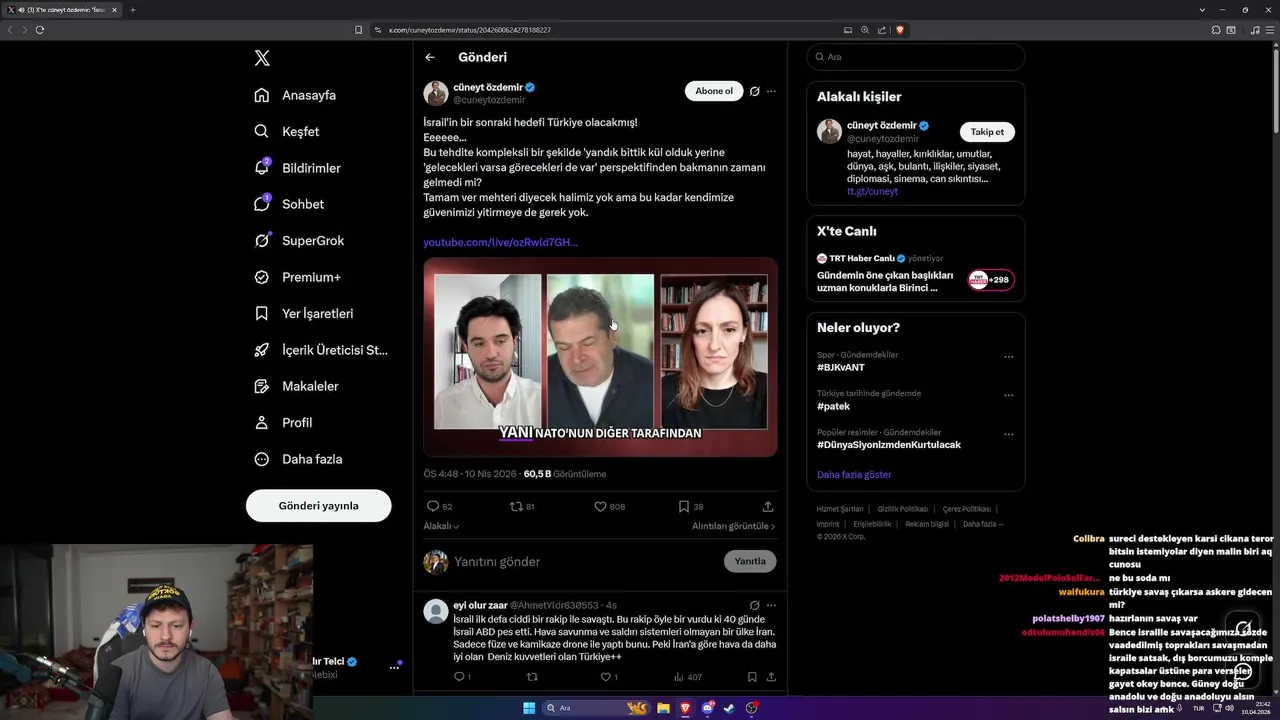The width and height of the screenshot is (1280, 720).
Task: Open İçerik Üreticisi Stüdyosu item
Action: [321, 350]
